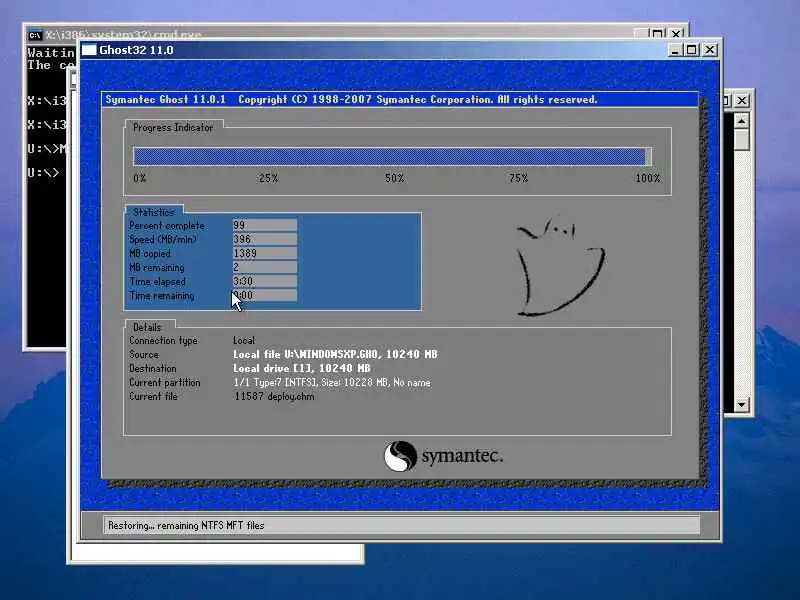Image resolution: width=800 pixels, height=600 pixels.
Task: Click the scroll-up arrow in right background window
Action: 741,121
